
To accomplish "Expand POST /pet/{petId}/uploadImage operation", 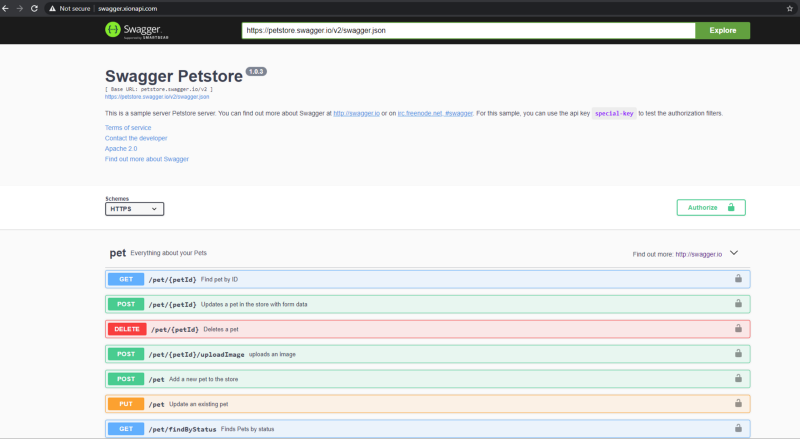I will click(x=428, y=354).
